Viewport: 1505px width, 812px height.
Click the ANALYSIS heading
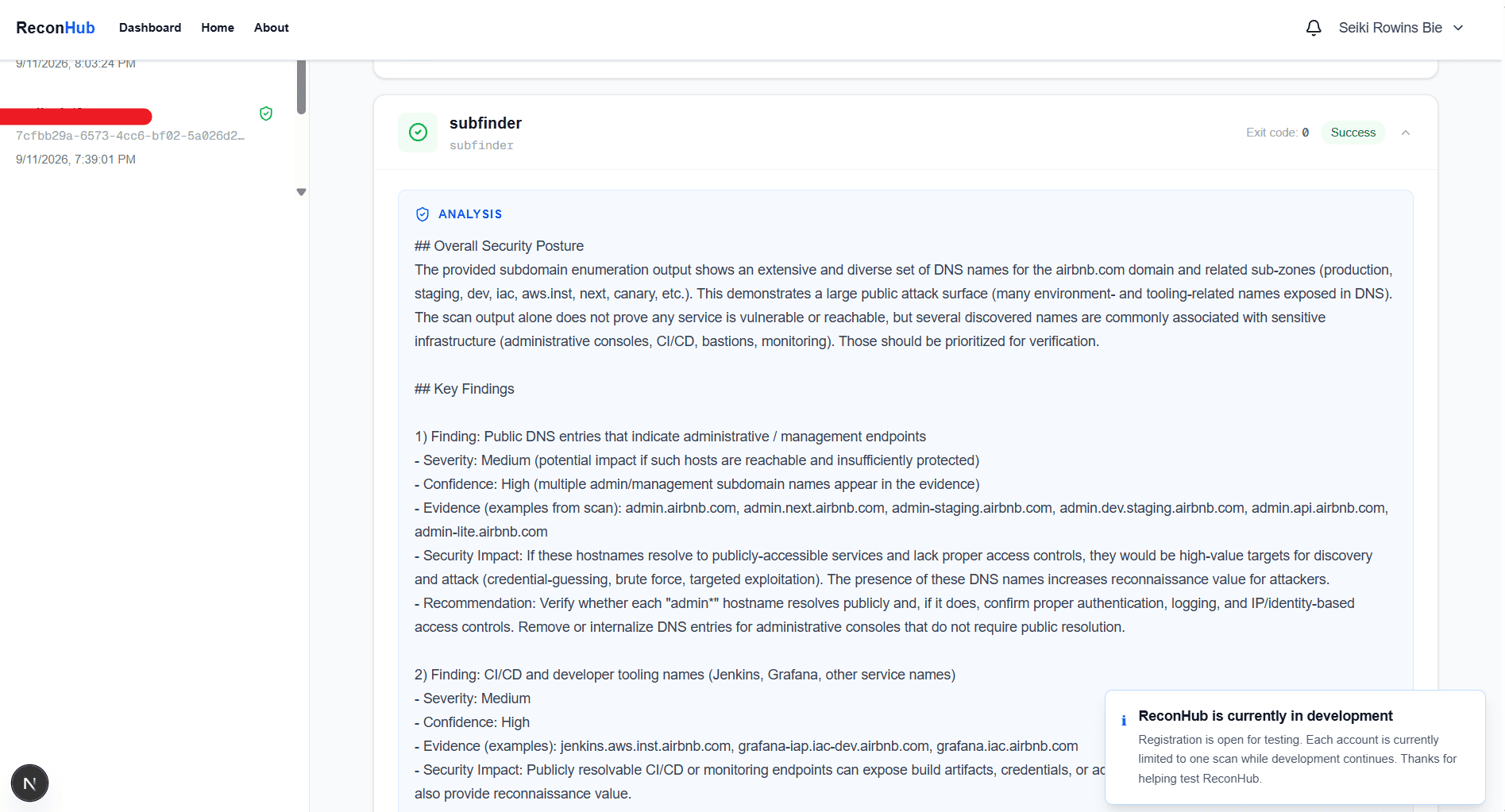470,214
